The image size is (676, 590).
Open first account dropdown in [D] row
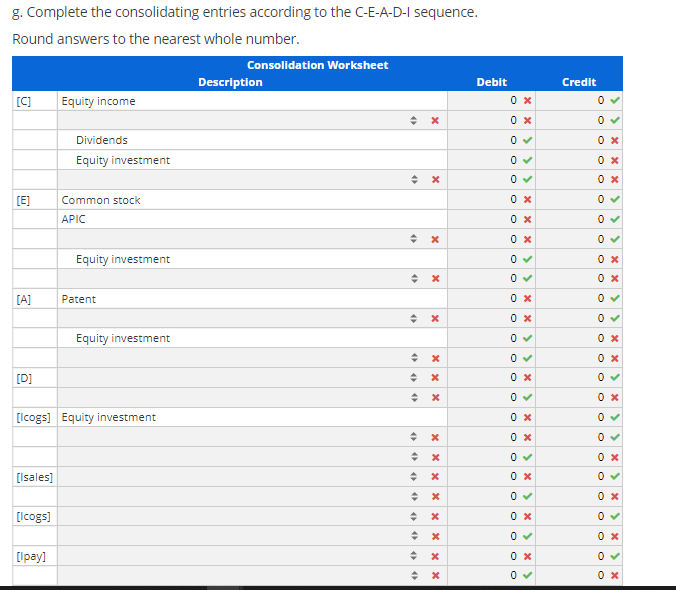coord(252,378)
